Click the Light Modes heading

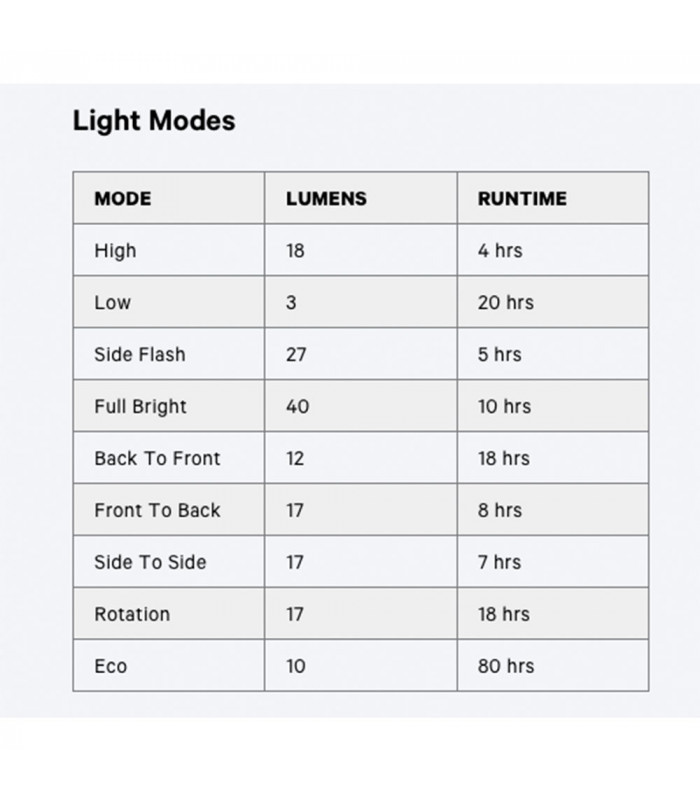[x=154, y=121]
